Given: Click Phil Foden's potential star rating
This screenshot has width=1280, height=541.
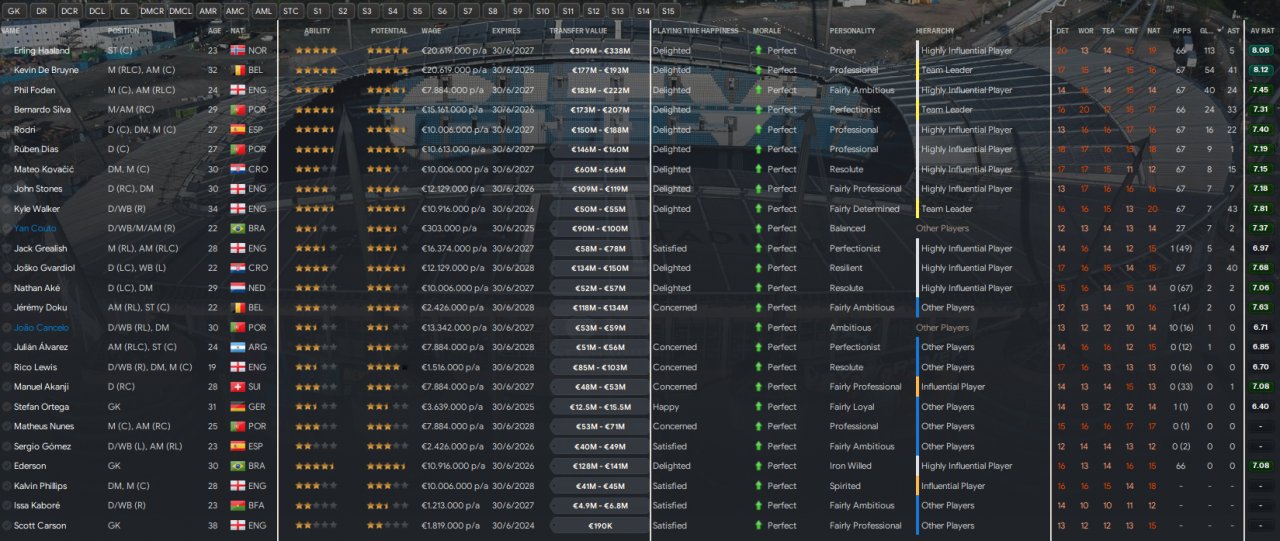Looking at the screenshot, I should click(x=387, y=90).
